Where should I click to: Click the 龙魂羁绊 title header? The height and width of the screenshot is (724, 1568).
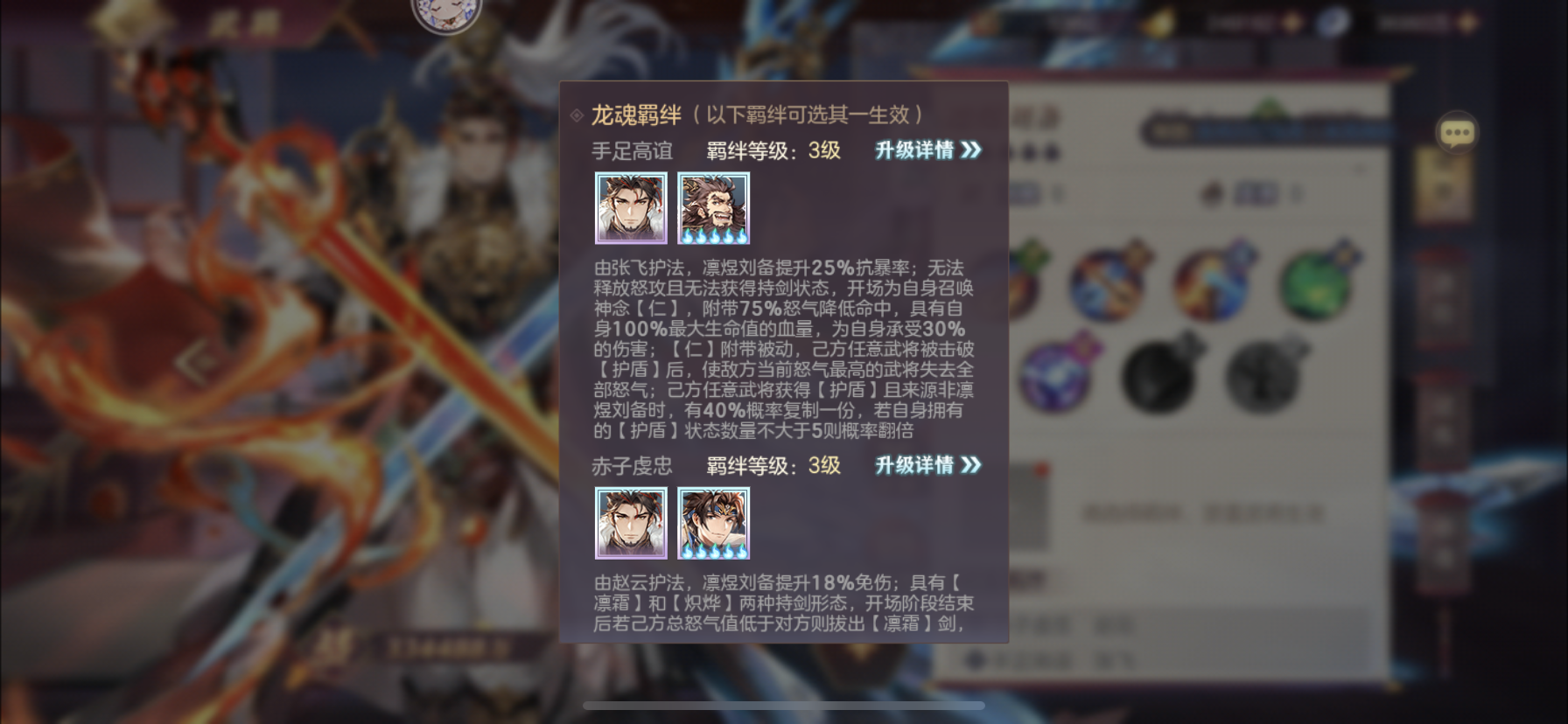click(x=636, y=115)
